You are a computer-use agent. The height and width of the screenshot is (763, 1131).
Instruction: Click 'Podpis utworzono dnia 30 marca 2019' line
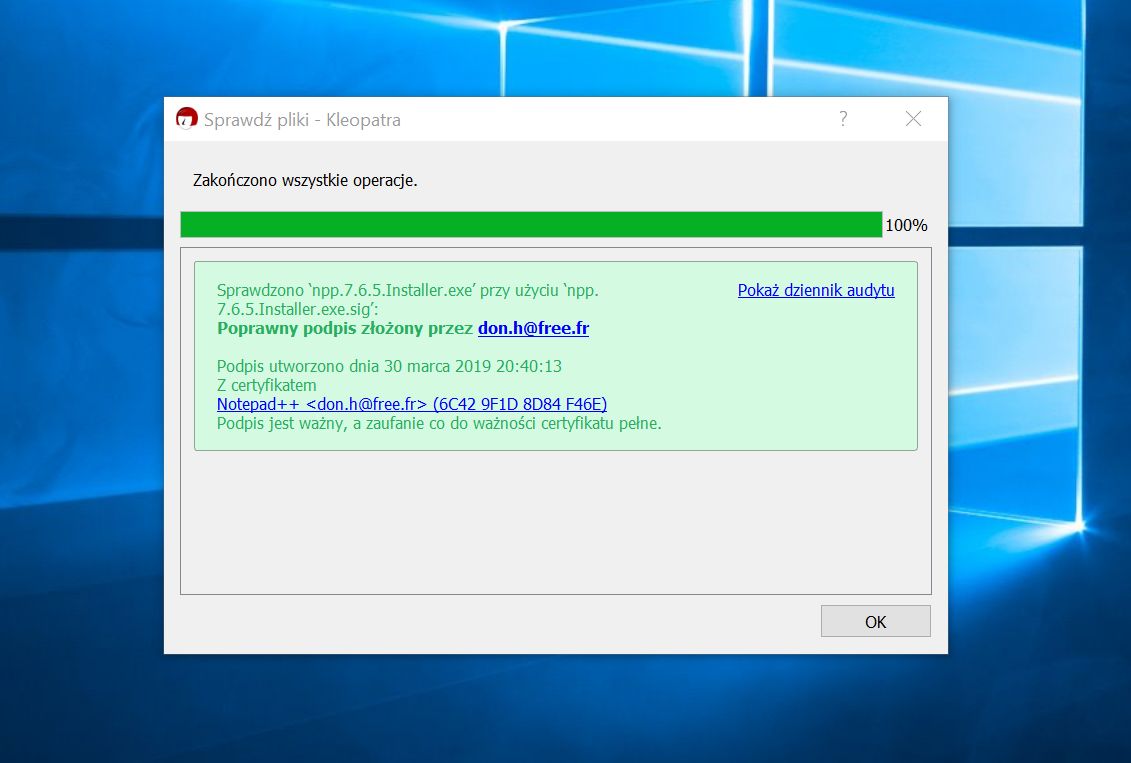389,366
